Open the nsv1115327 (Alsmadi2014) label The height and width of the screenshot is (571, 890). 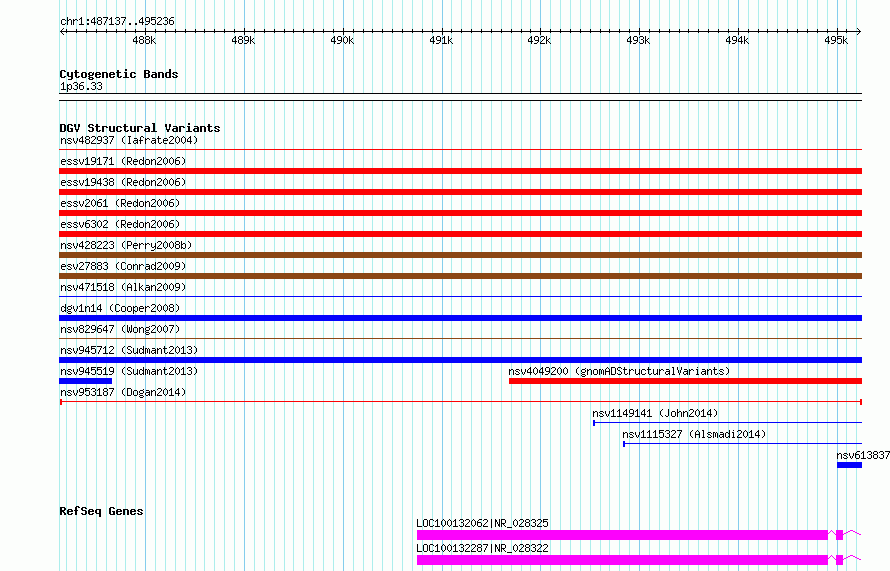pyautogui.click(x=694, y=434)
